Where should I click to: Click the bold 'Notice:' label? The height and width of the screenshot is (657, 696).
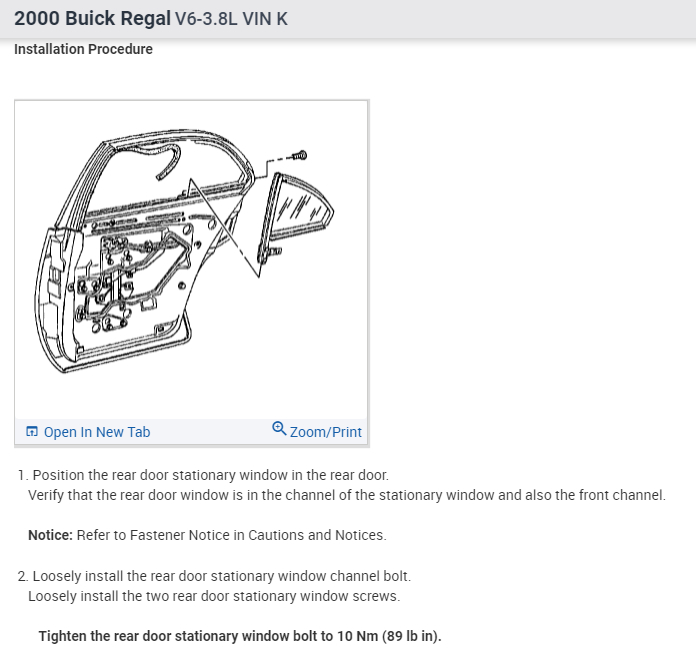pos(50,535)
